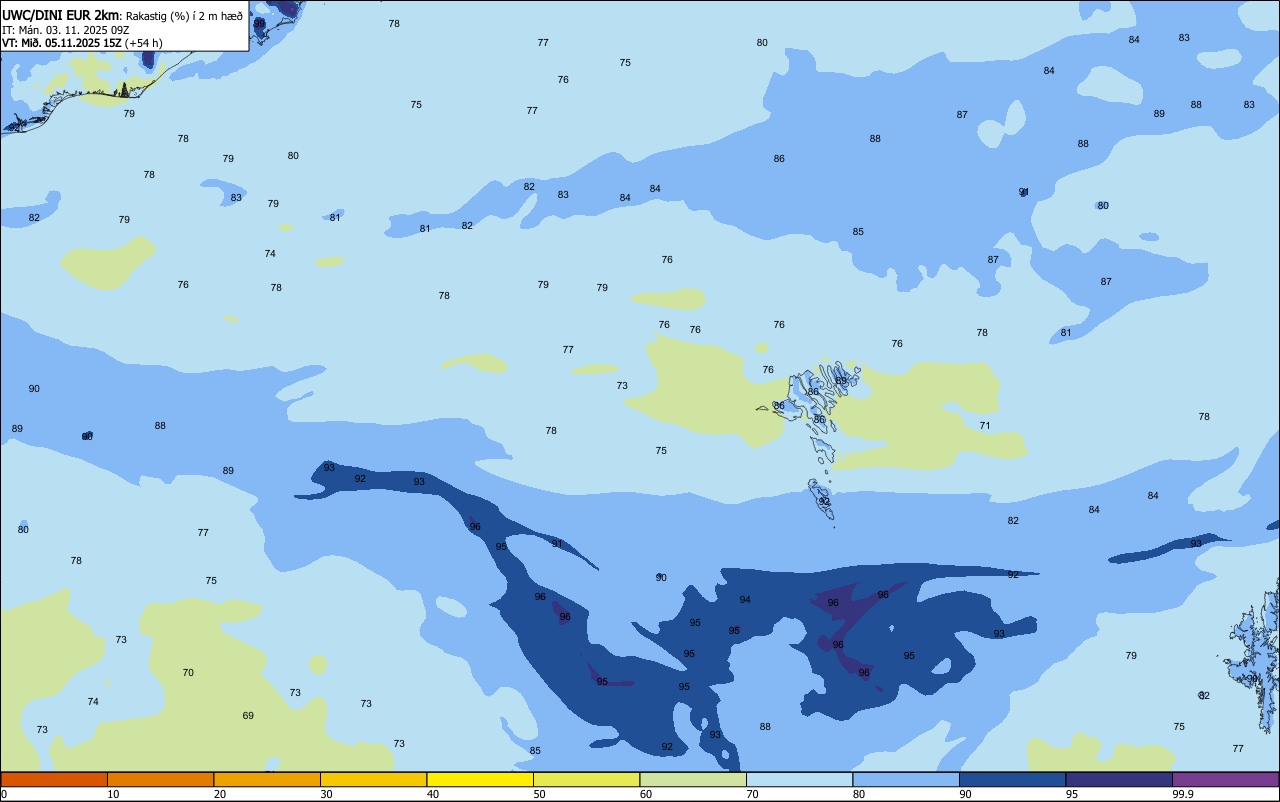Click the '0' legend tick label
This screenshot has height=802, width=1280.
(x=4, y=794)
